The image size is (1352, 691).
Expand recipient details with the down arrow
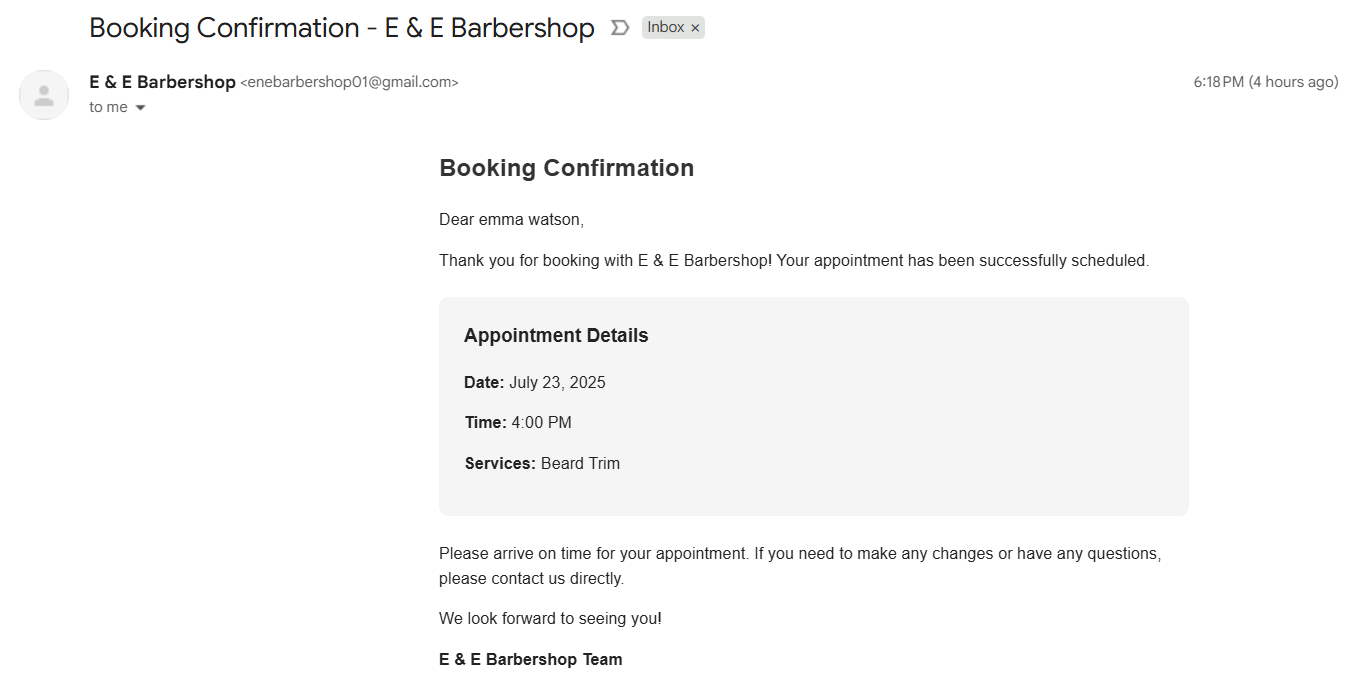[140, 108]
